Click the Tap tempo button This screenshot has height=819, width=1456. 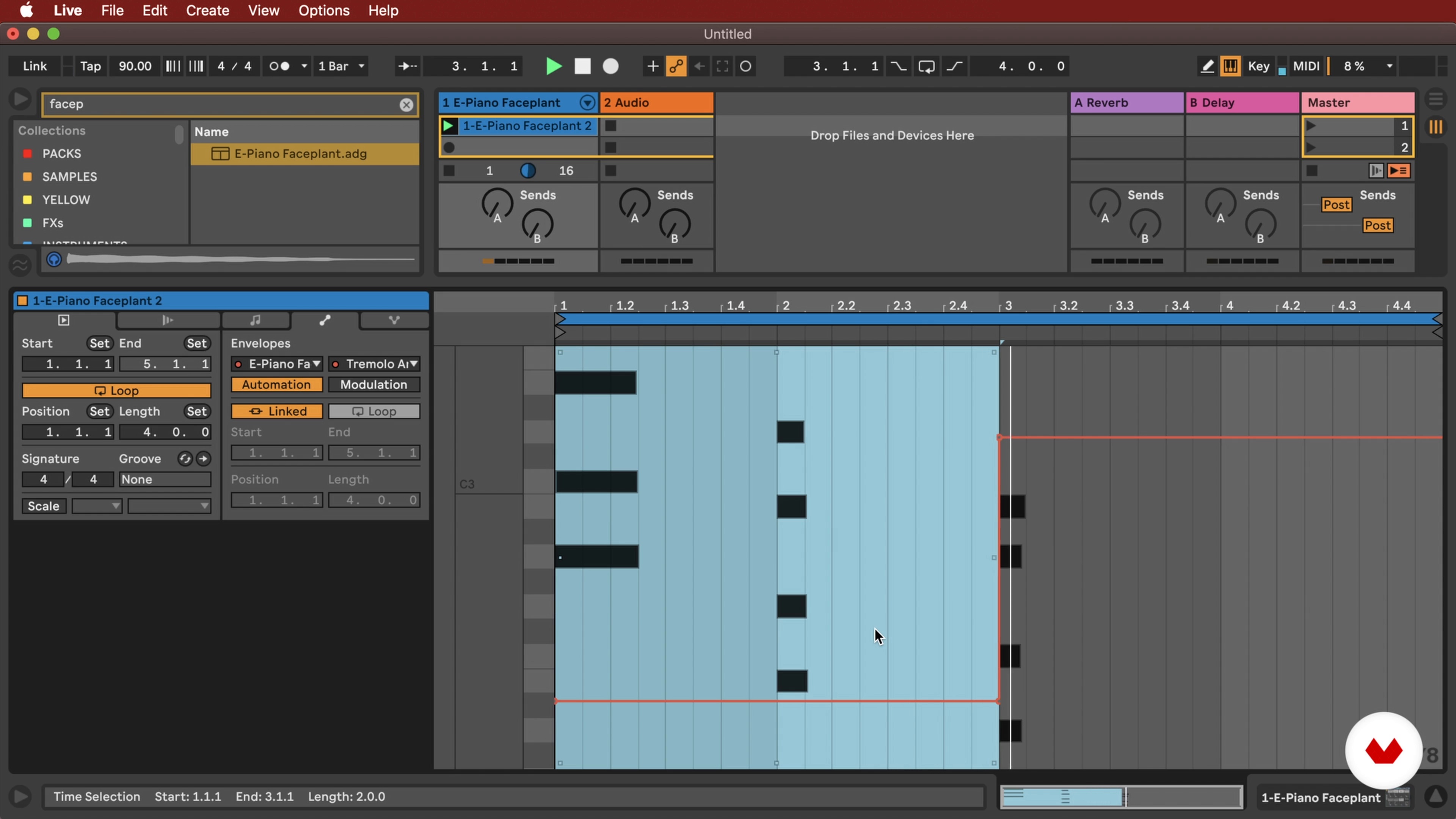[91, 66]
